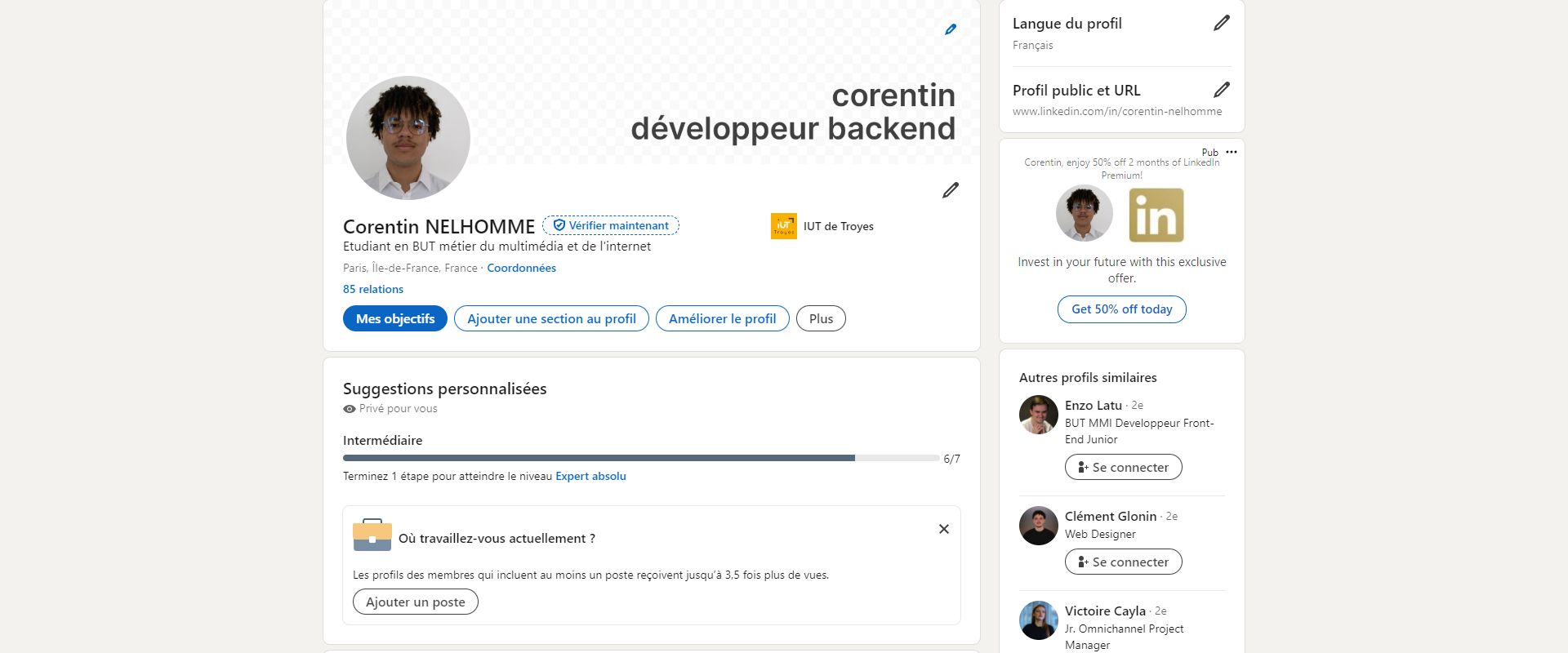1568x653 pixels.
Task: Click 'Où travaillez-vous actuellement ?' title
Action: point(497,538)
